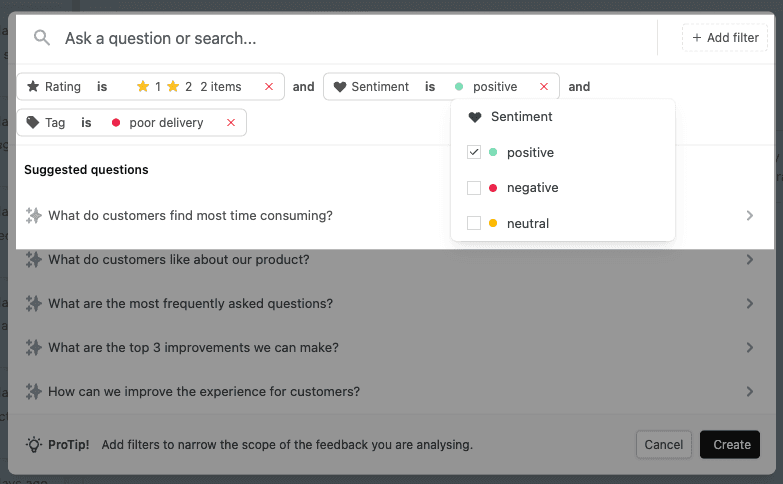Click sparkle icon beside frequently asked questions

click(34, 304)
